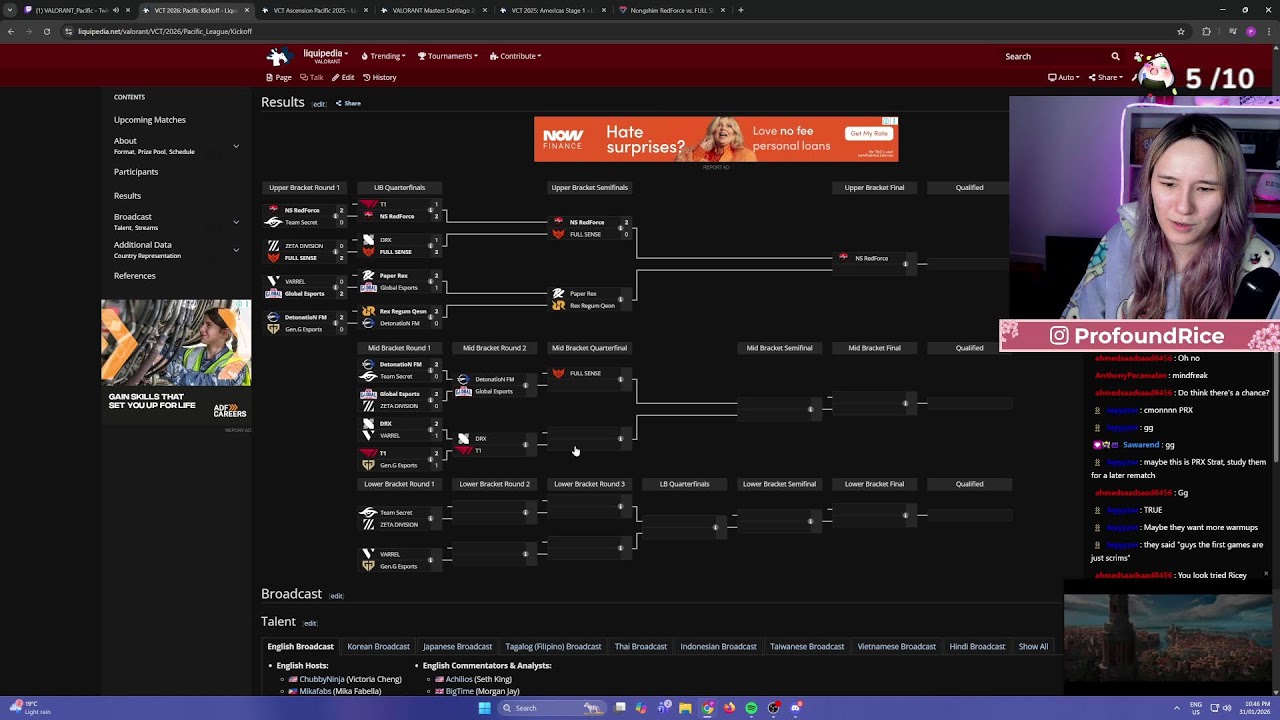Expand the Broadcast section in Contents sidebar
The width and height of the screenshot is (1280, 720).
pyautogui.click(x=236, y=222)
